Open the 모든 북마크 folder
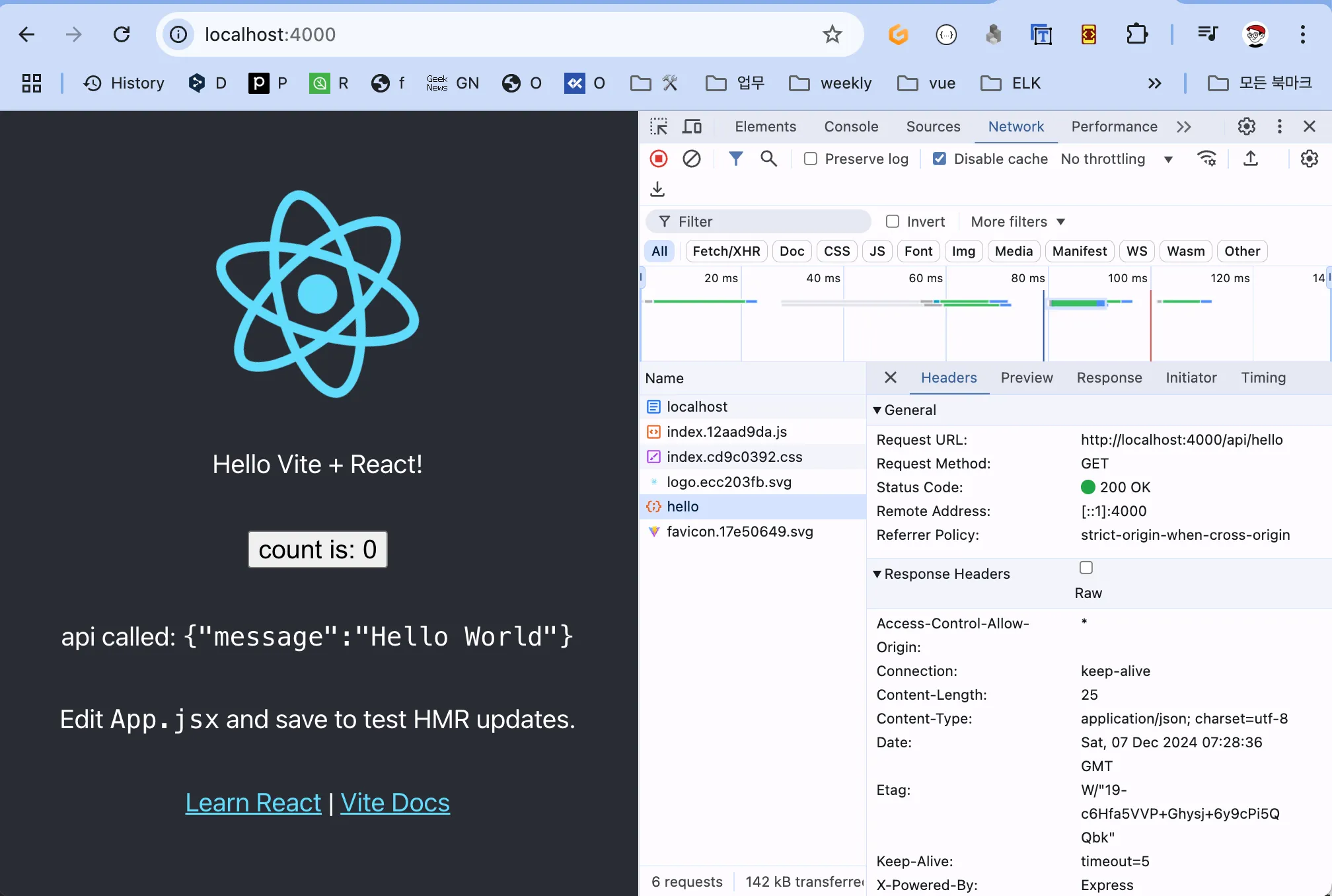1332x896 pixels. [1259, 83]
